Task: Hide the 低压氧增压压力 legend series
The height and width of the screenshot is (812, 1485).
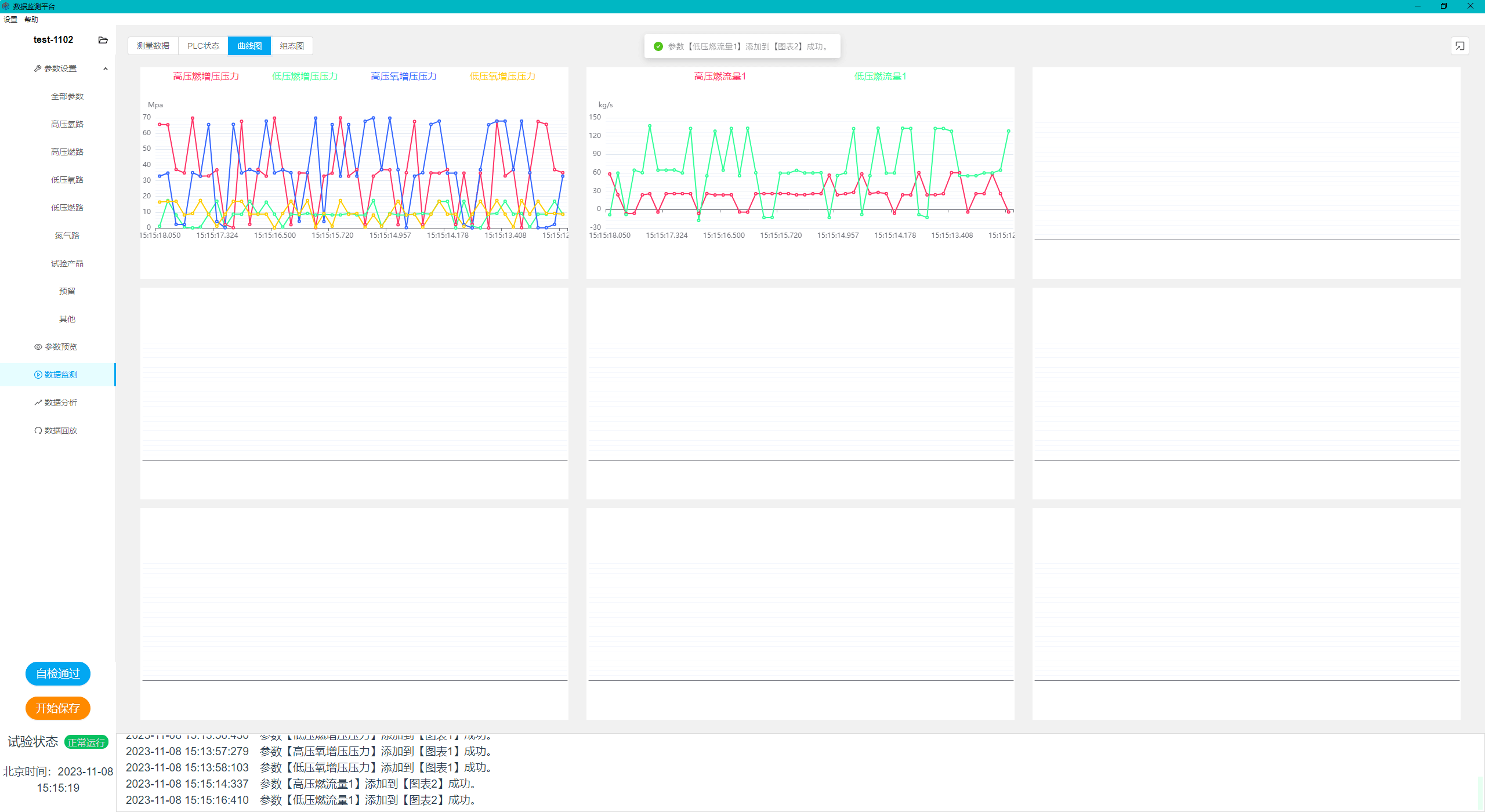Action: point(502,77)
